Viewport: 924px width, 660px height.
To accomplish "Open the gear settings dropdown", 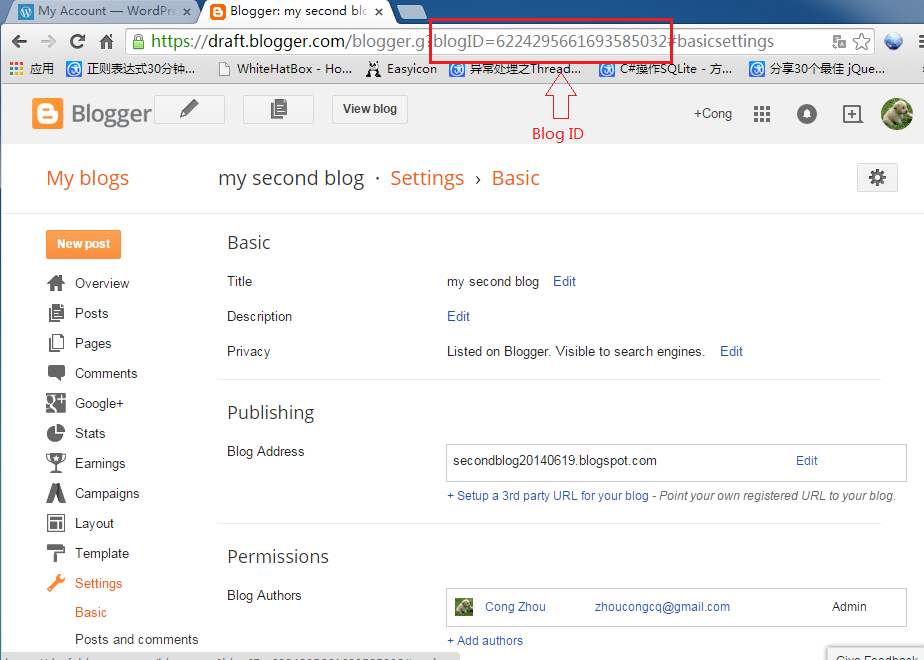I will 877,178.
